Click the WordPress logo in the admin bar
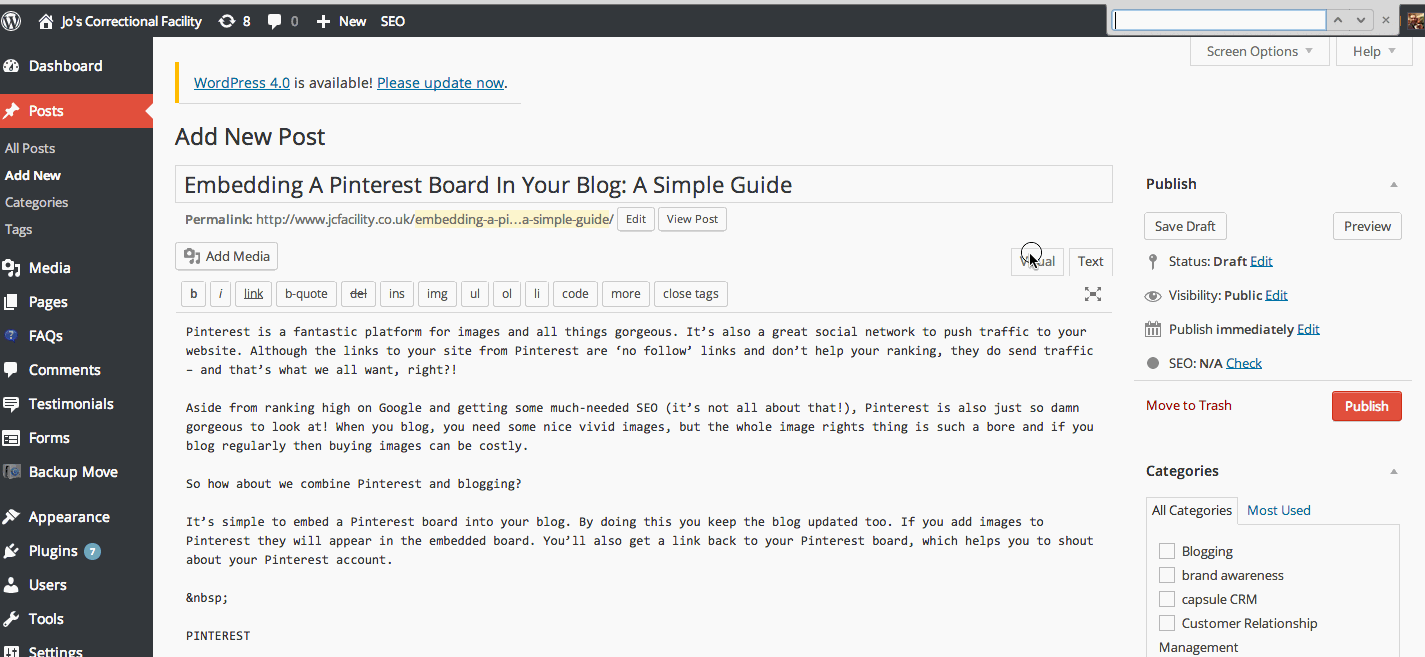1425x657 pixels. click(11, 20)
